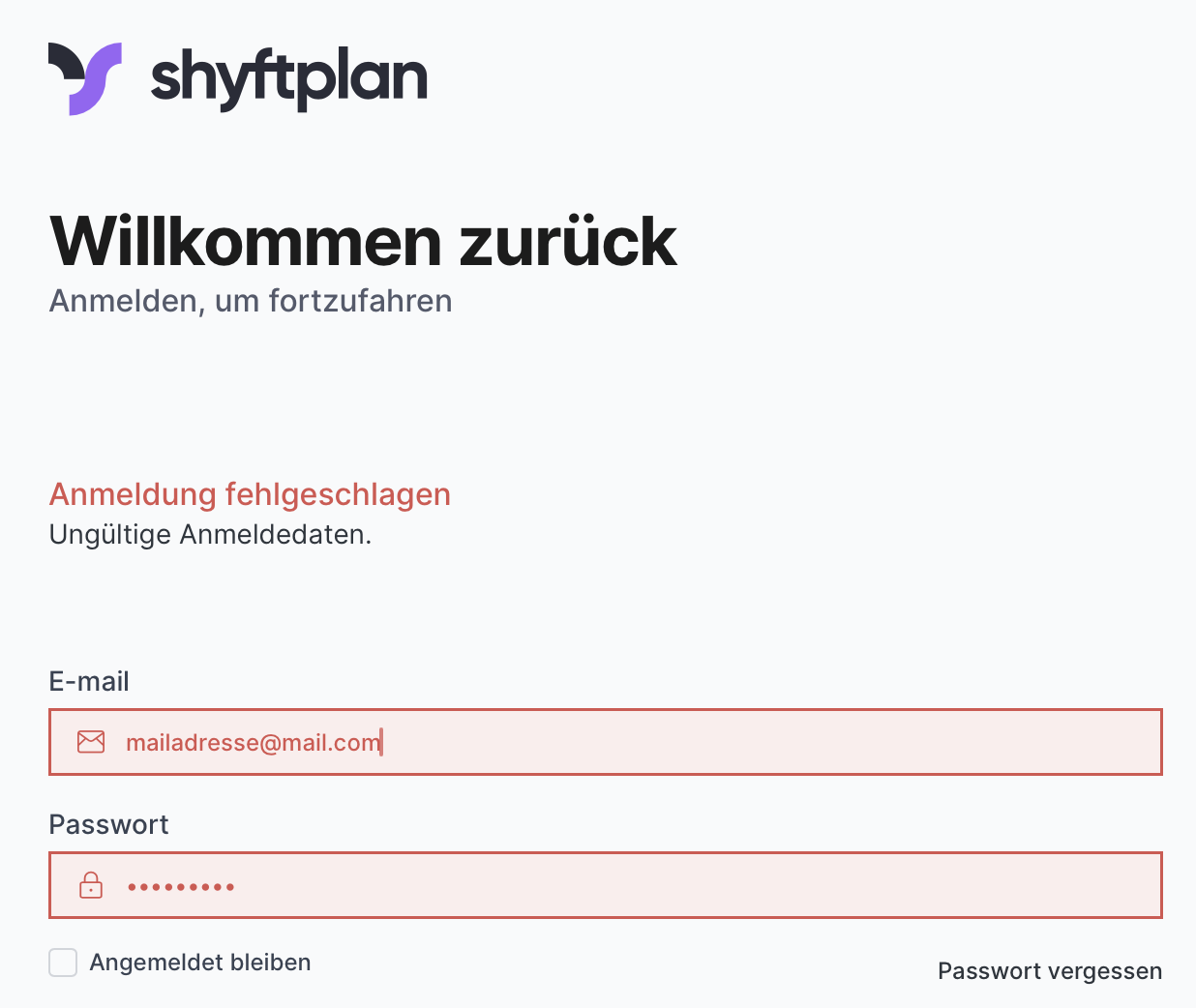1196x1008 pixels.
Task: Click the Anmeldung fehlgeschlagen error title
Action: 250,494
